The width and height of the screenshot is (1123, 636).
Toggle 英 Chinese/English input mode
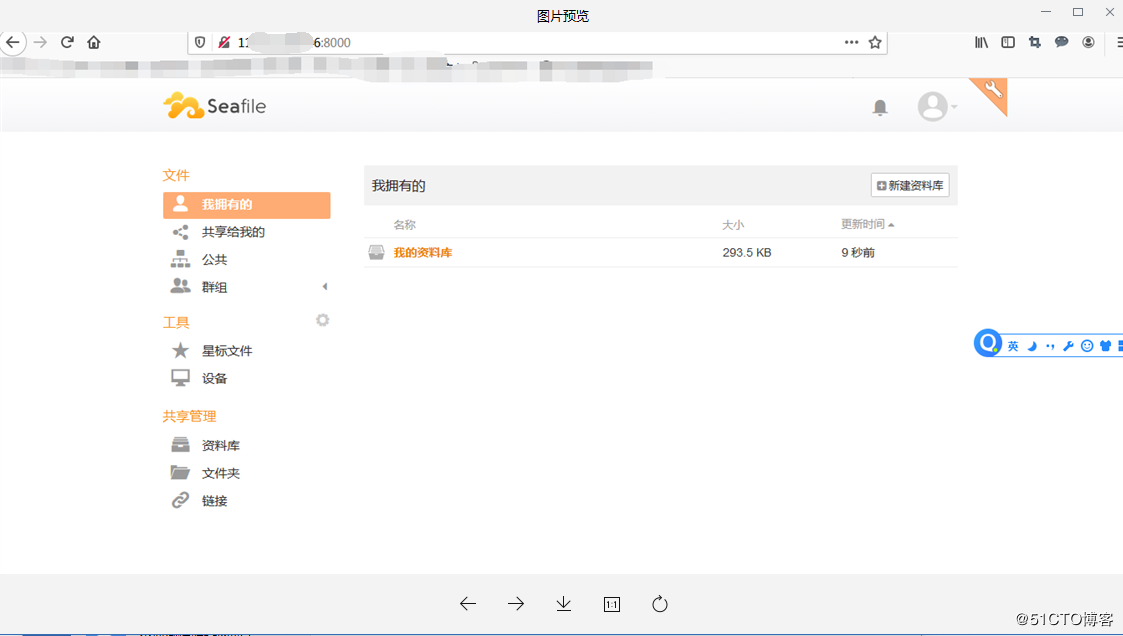[x=1013, y=345]
